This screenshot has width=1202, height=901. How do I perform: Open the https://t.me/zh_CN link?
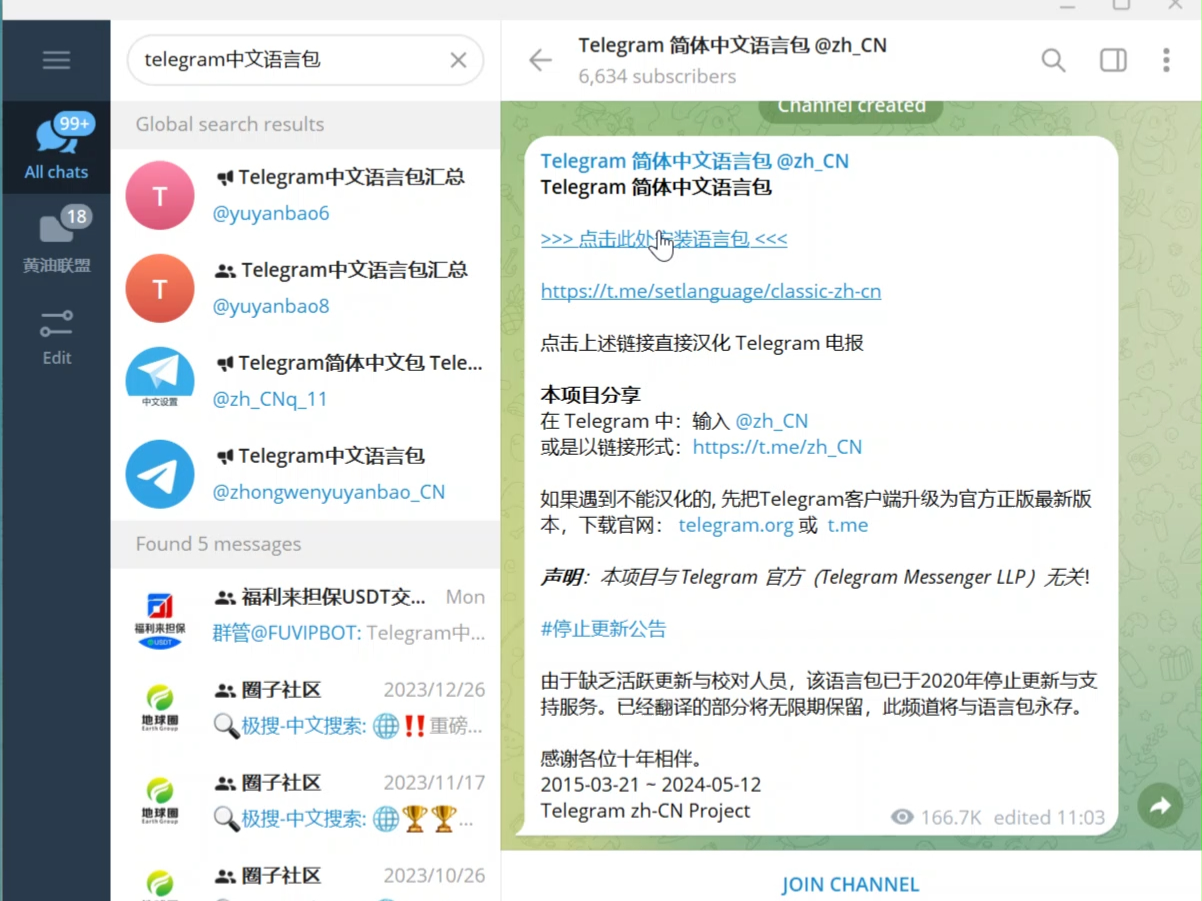[777, 447]
